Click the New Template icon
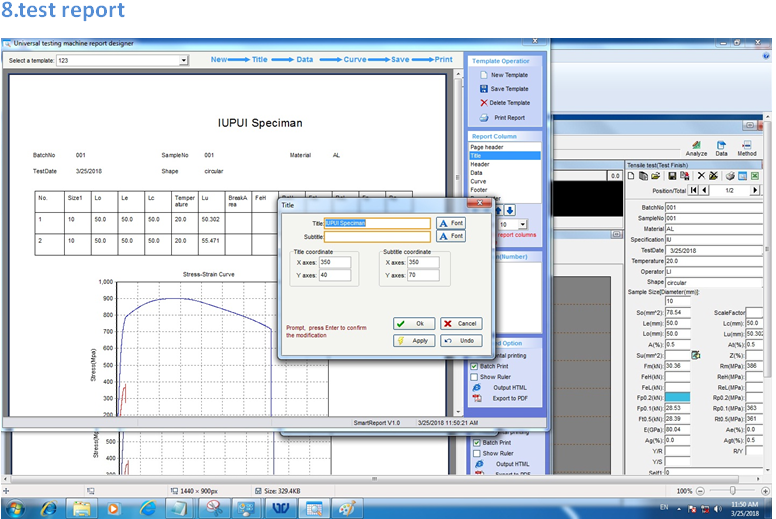 (x=483, y=75)
